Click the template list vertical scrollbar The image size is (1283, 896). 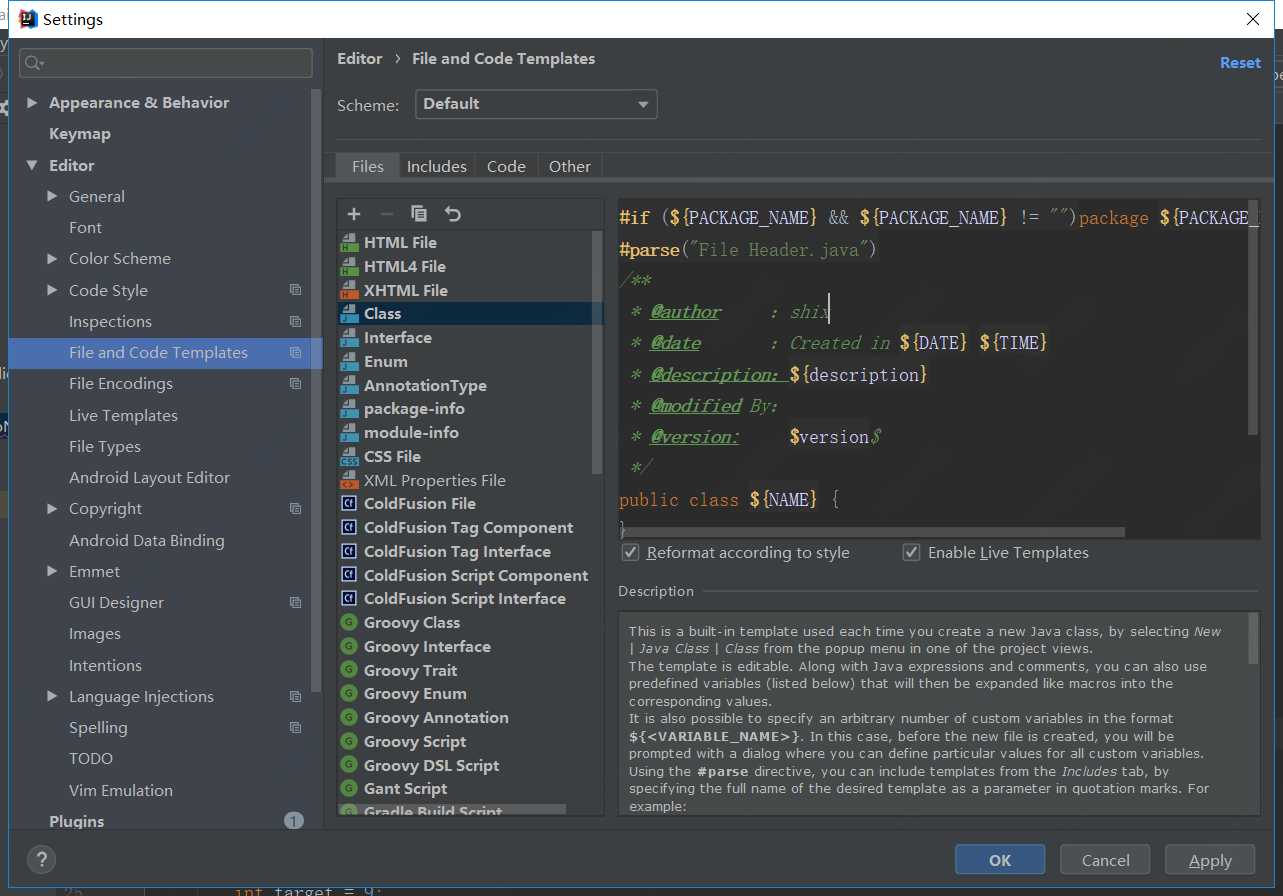598,350
